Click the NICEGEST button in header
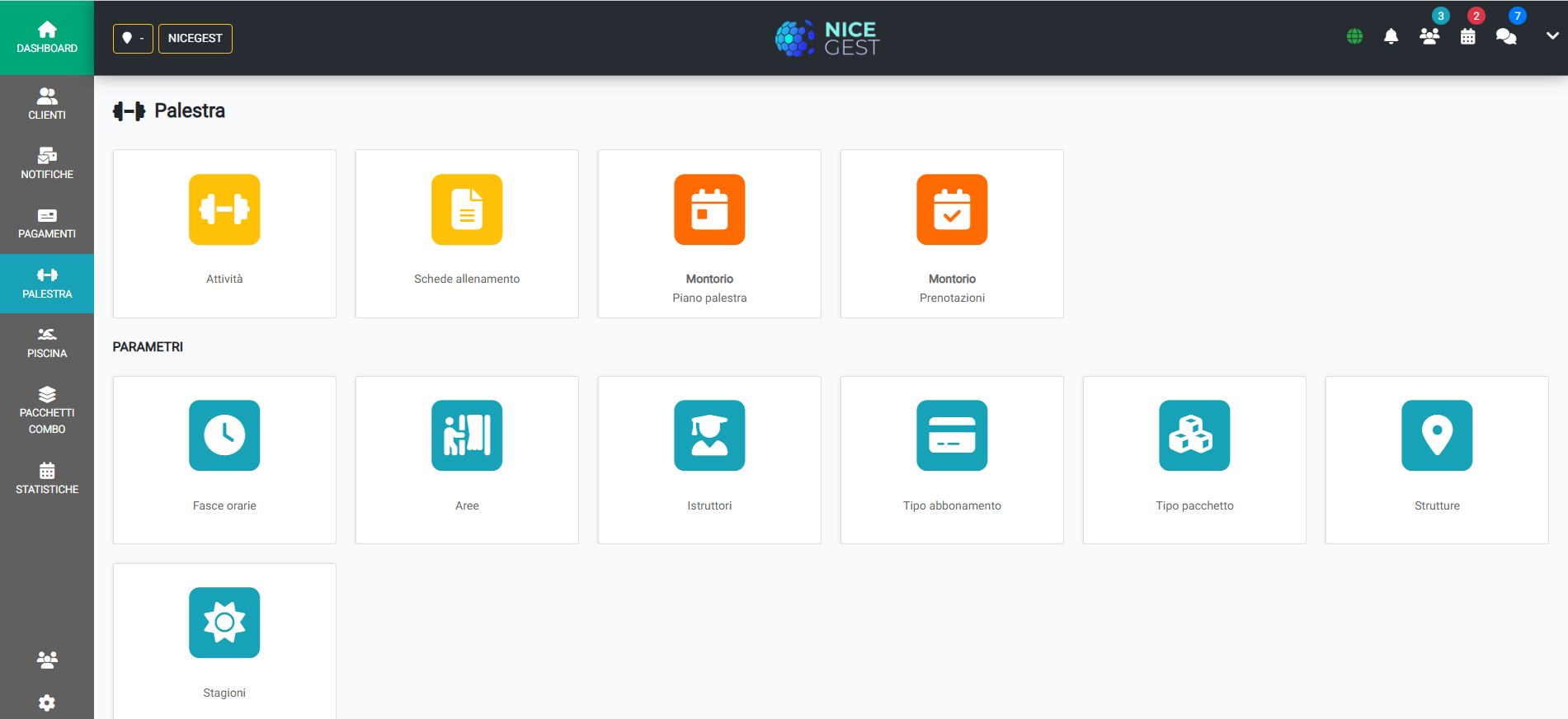 coord(195,38)
